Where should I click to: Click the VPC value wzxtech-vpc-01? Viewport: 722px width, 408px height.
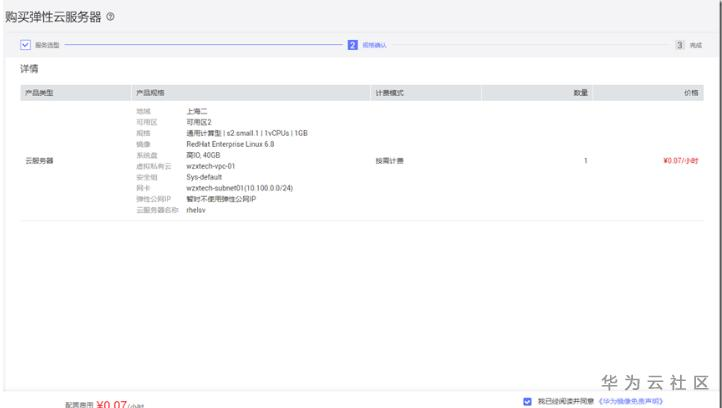pos(211,166)
